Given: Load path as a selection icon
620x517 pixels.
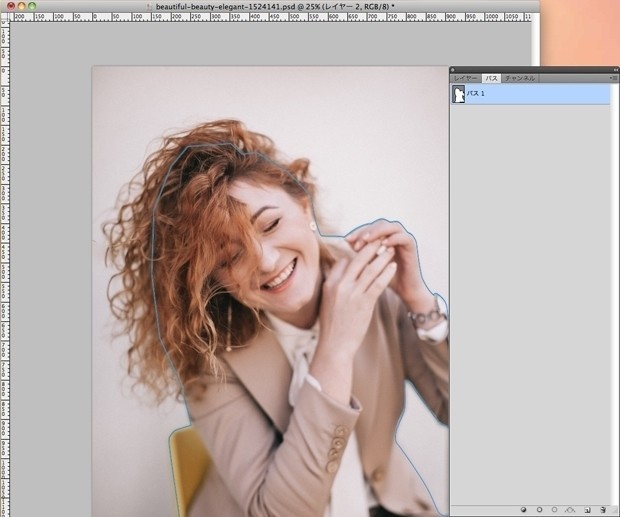Looking at the screenshot, I should (x=555, y=509).
